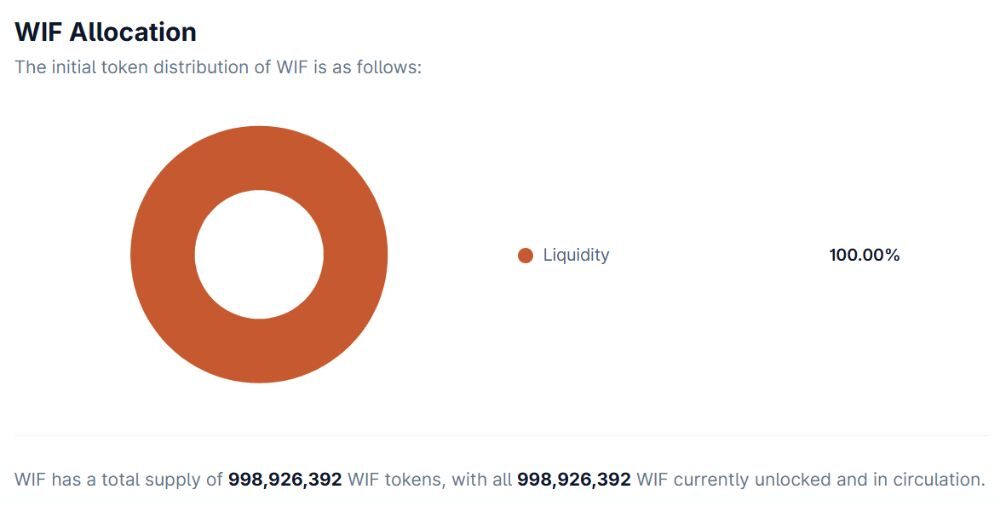Click the orange donut chart ring

coord(162,255)
